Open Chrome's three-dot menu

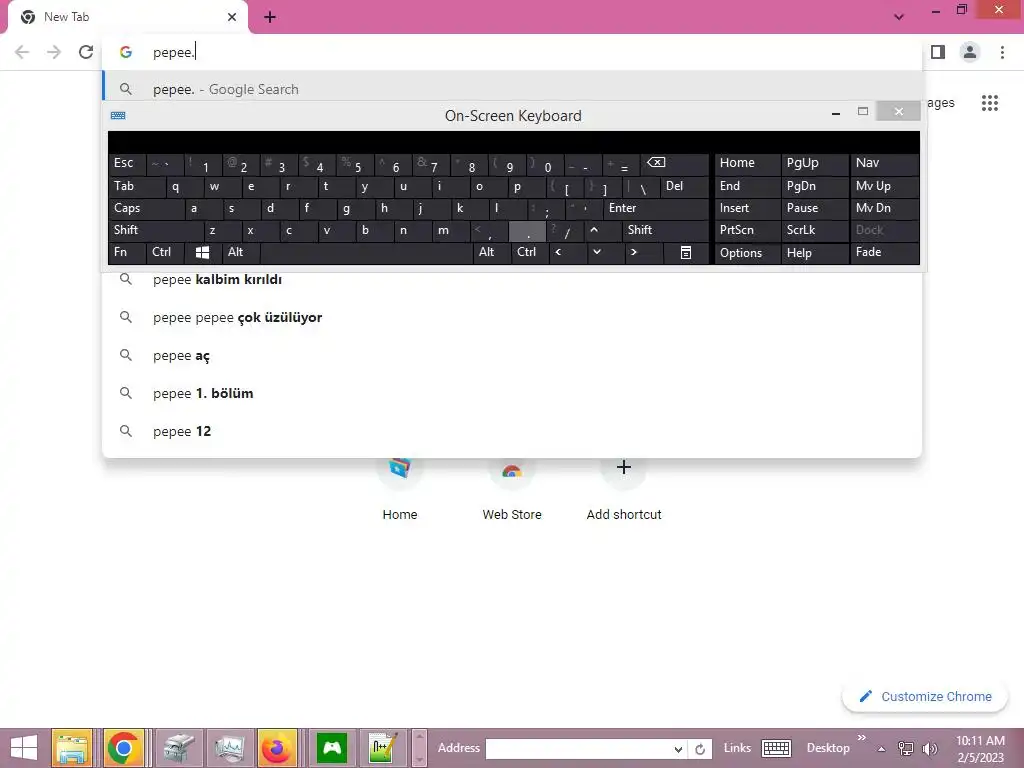coord(1002,52)
